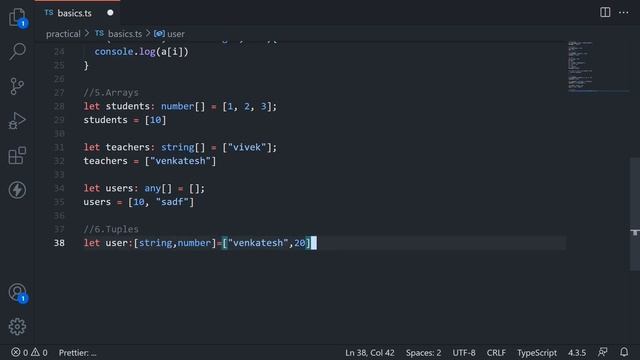
Task: Click the Prettier status bar item
Action: click(x=78, y=353)
